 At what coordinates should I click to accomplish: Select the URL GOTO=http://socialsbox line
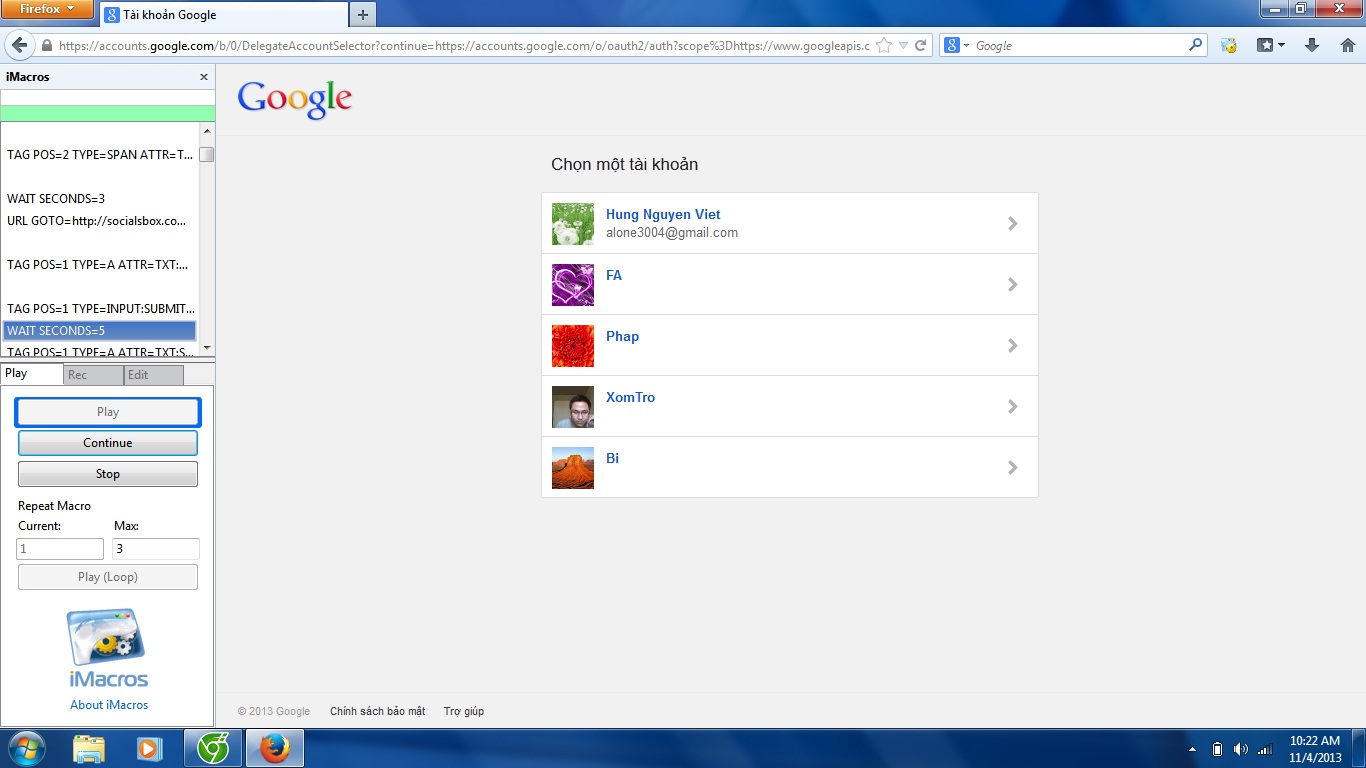tap(100, 221)
